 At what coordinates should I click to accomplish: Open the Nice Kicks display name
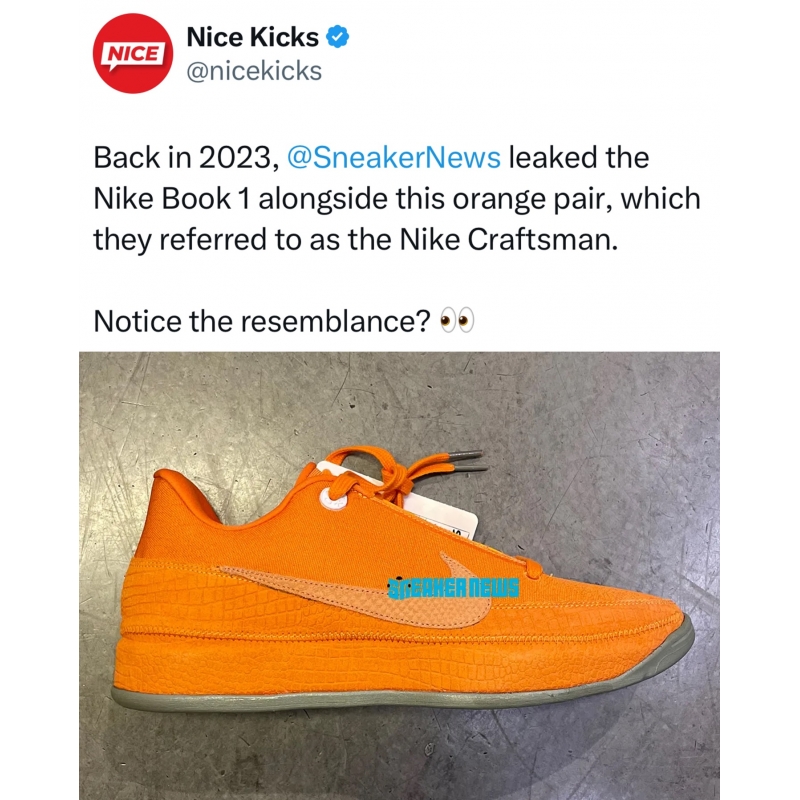(x=253, y=37)
